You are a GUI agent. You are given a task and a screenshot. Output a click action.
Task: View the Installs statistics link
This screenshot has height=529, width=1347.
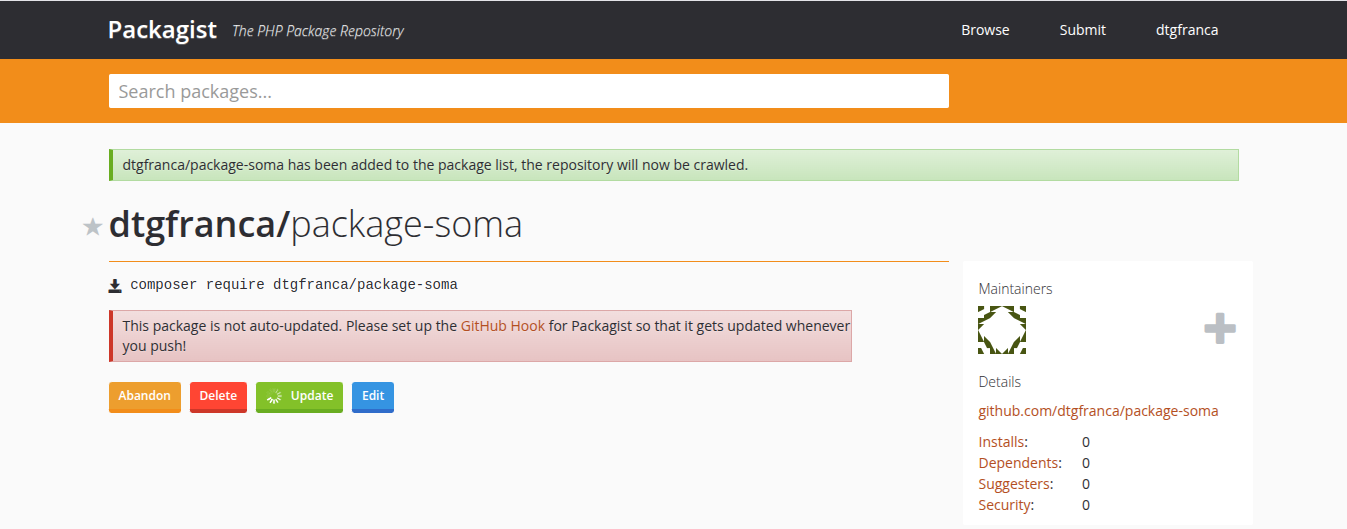tap(1002, 442)
